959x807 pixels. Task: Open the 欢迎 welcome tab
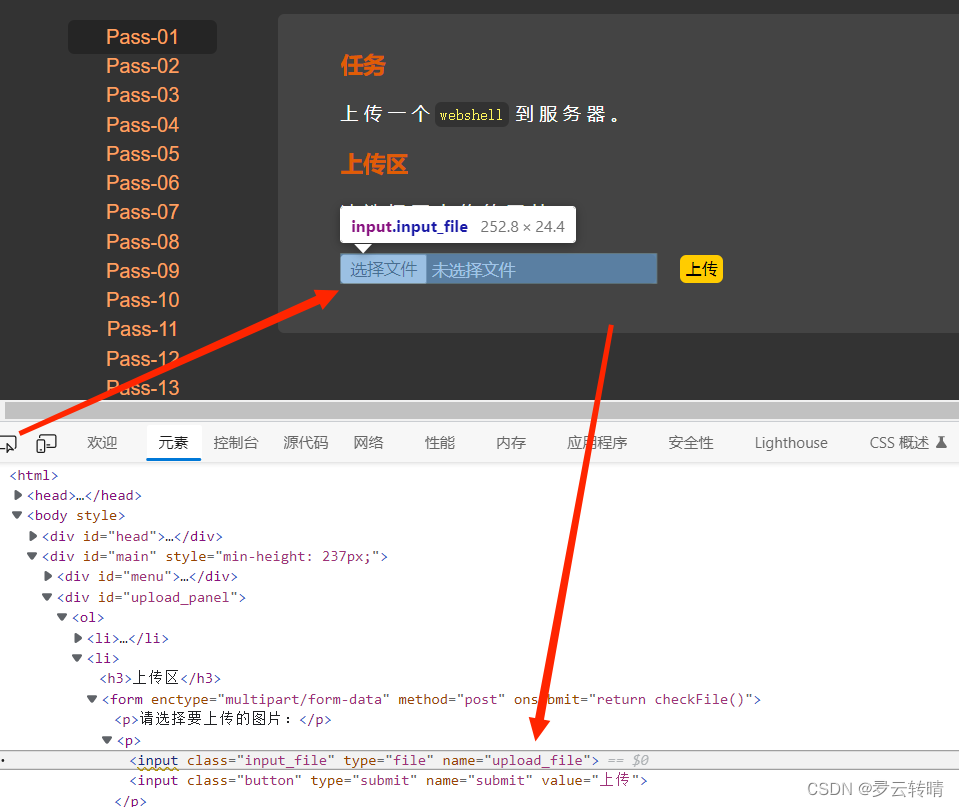point(101,442)
